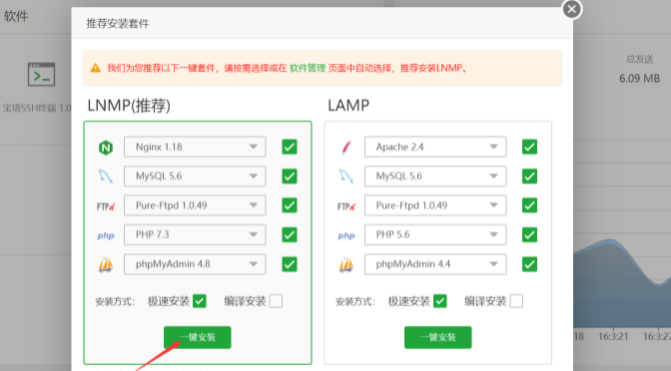Click the LAMP 安装方式 label
The image size is (671, 371).
[x=355, y=302]
